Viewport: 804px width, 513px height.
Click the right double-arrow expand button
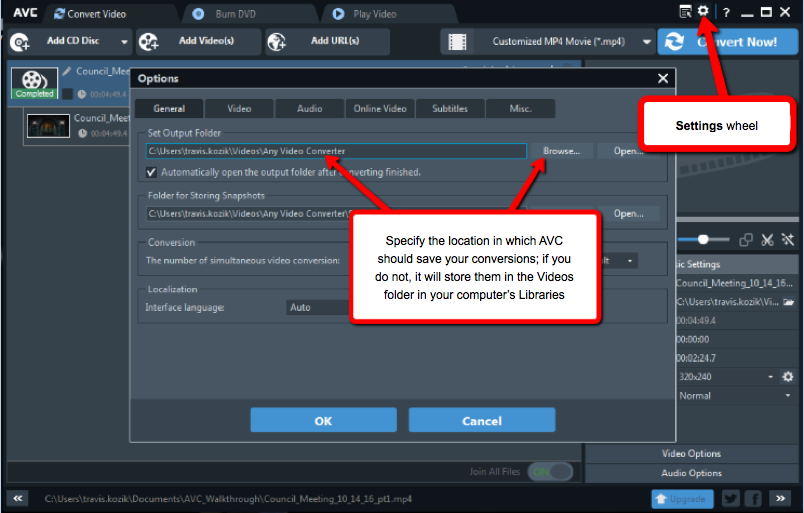pyautogui.click(x=780, y=498)
